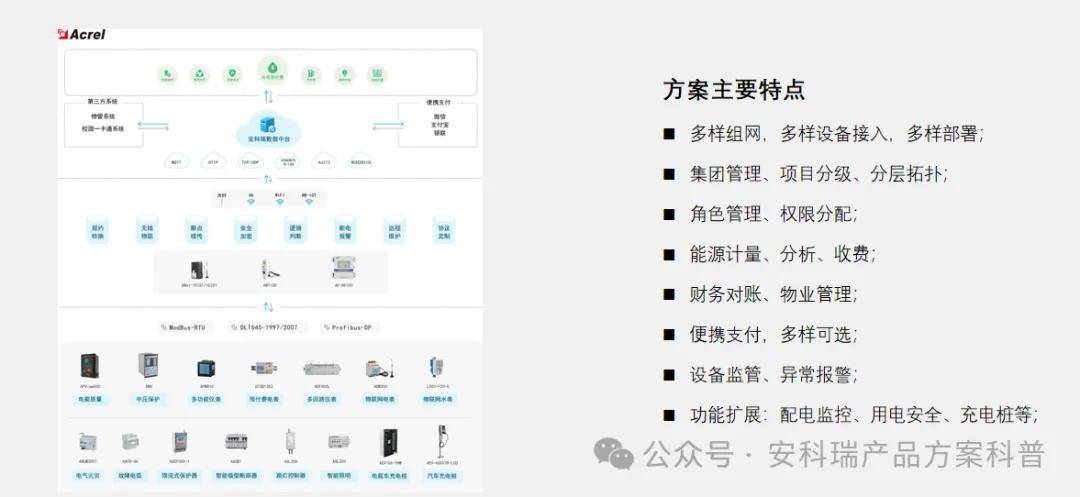Click the device image above 故障电弧
Image resolution: width=1080 pixels, height=497 pixels.
[x=130, y=441]
